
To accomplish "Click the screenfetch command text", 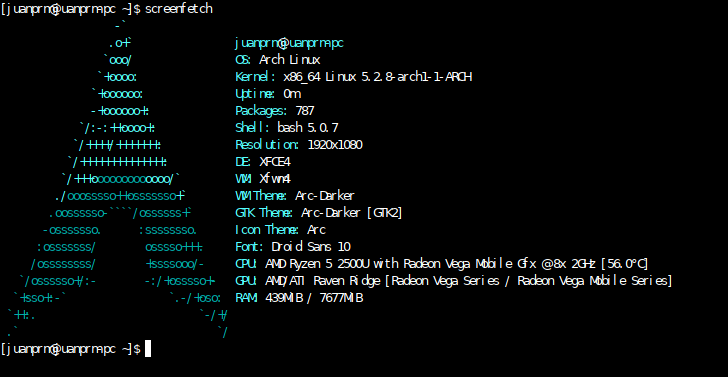I will click(179, 9).
